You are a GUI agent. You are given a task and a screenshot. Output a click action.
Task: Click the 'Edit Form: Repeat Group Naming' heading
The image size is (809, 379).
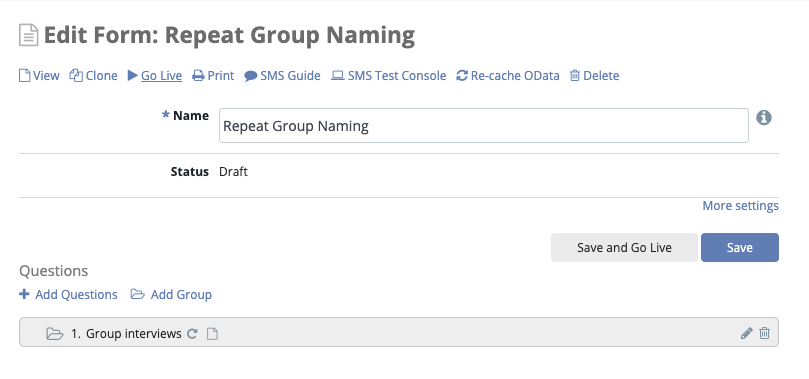229,35
